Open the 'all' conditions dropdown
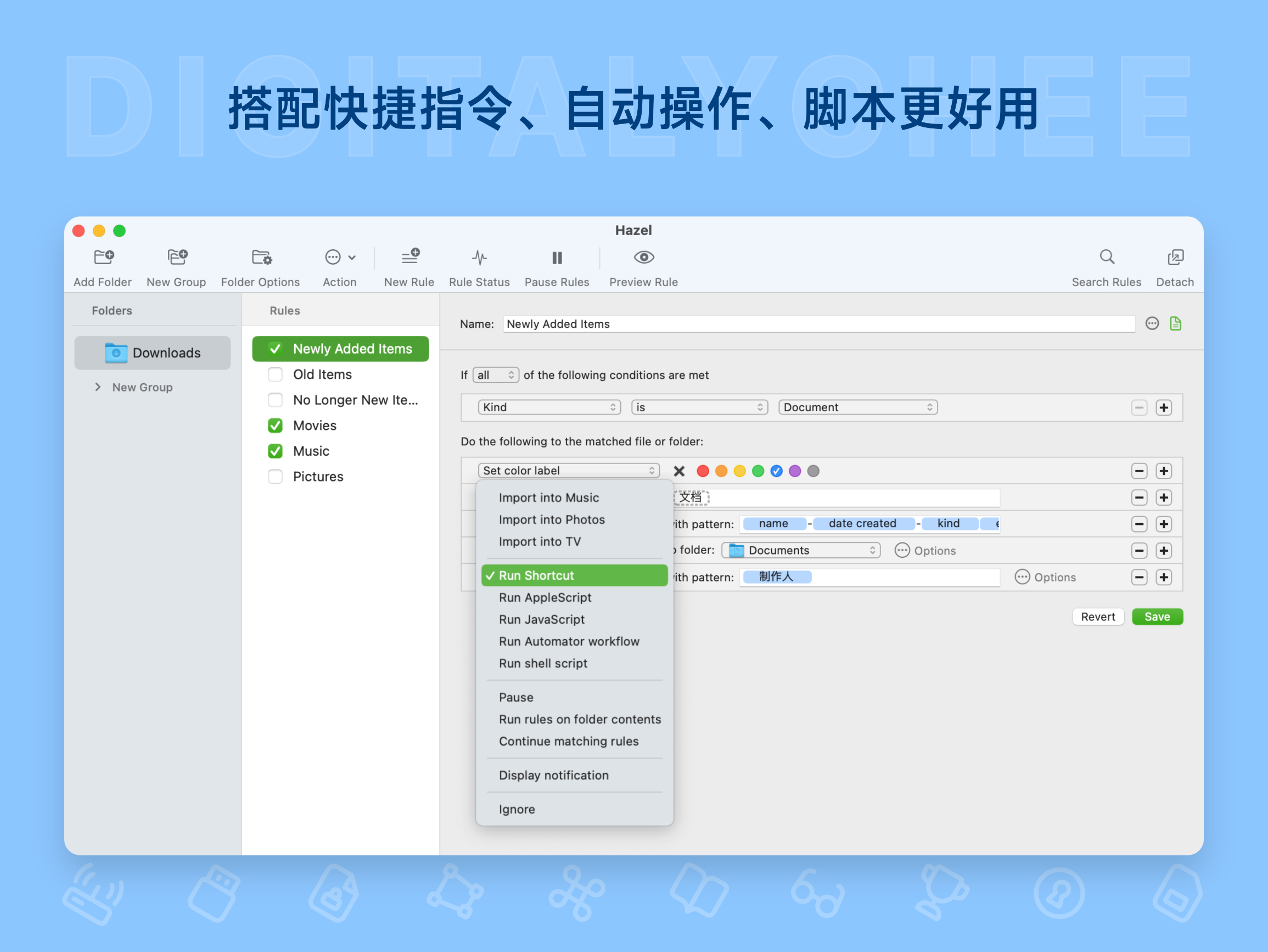The height and width of the screenshot is (952, 1268). click(495, 374)
